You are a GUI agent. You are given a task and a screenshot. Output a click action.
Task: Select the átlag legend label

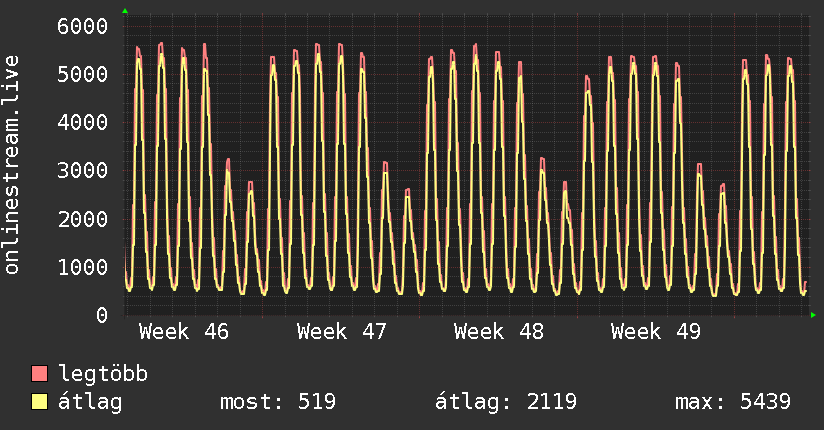click(90, 403)
